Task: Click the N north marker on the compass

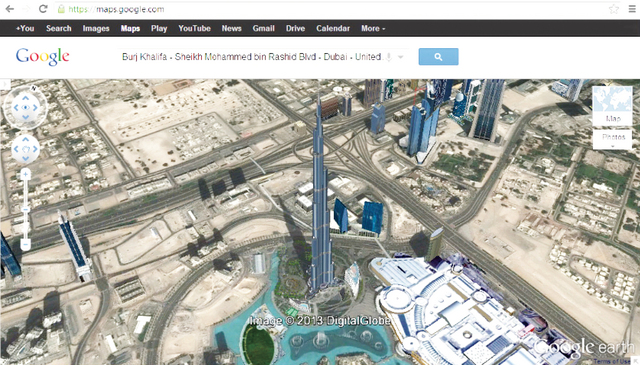Action: click(x=34, y=89)
